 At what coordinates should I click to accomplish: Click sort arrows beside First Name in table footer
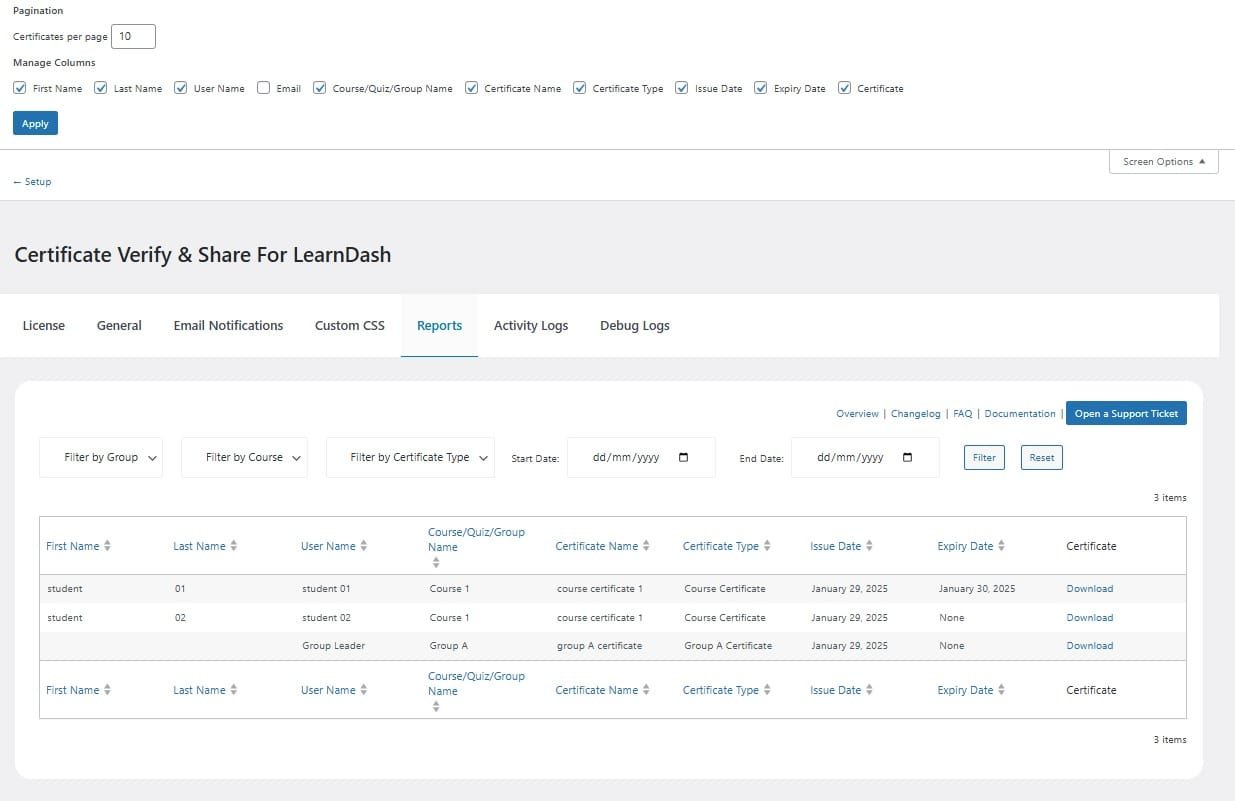(x=107, y=690)
